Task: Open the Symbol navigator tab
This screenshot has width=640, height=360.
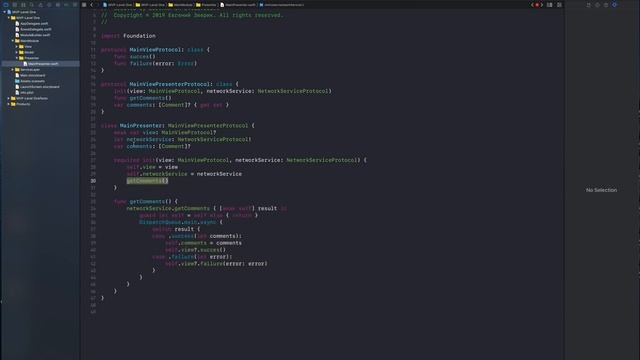Action: point(23,5)
